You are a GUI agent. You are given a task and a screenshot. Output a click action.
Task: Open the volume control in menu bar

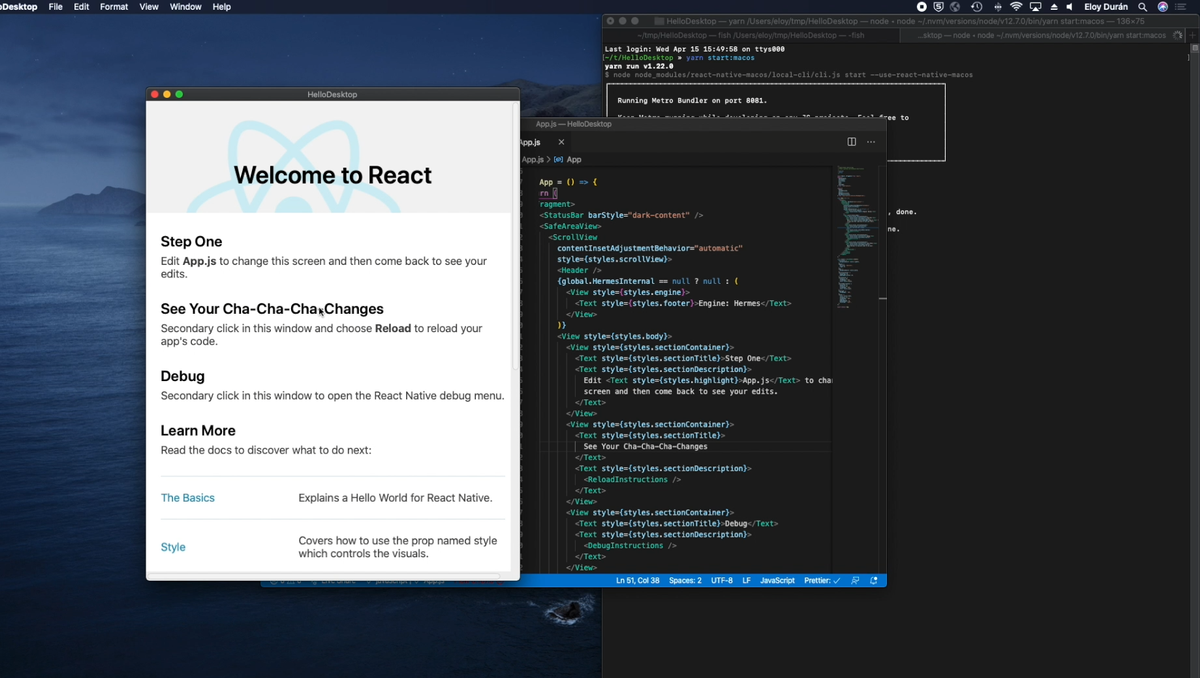click(x=1071, y=6)
